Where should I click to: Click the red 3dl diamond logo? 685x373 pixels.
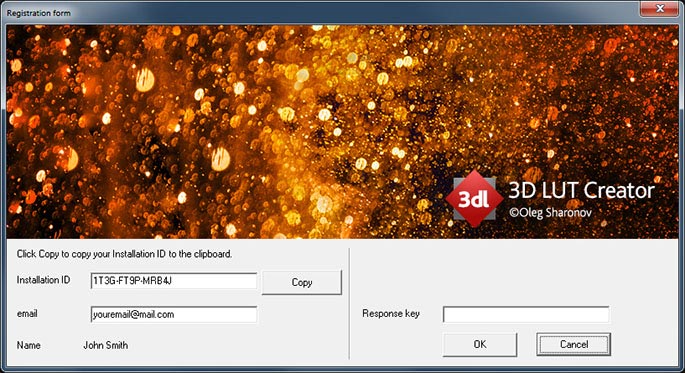point(474,199)
